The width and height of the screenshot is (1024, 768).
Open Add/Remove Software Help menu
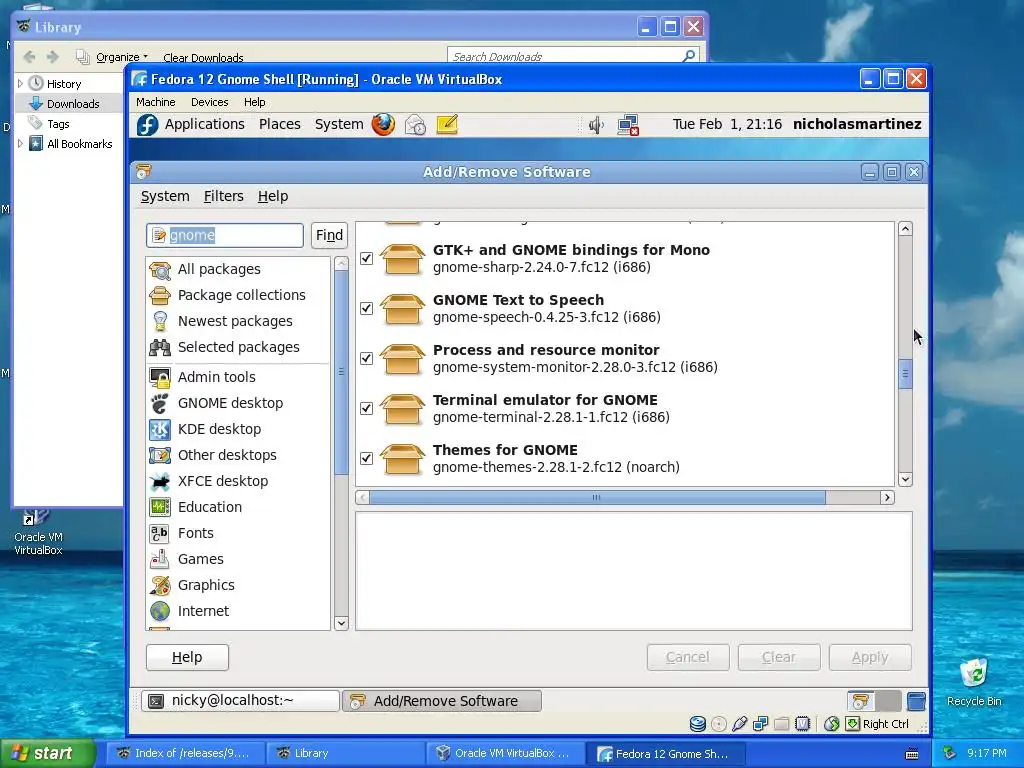click(x=273, y=196)
